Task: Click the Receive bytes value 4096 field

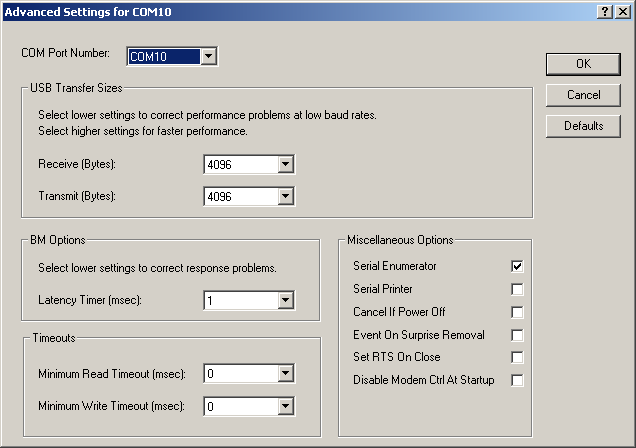Action: (241, 165)
